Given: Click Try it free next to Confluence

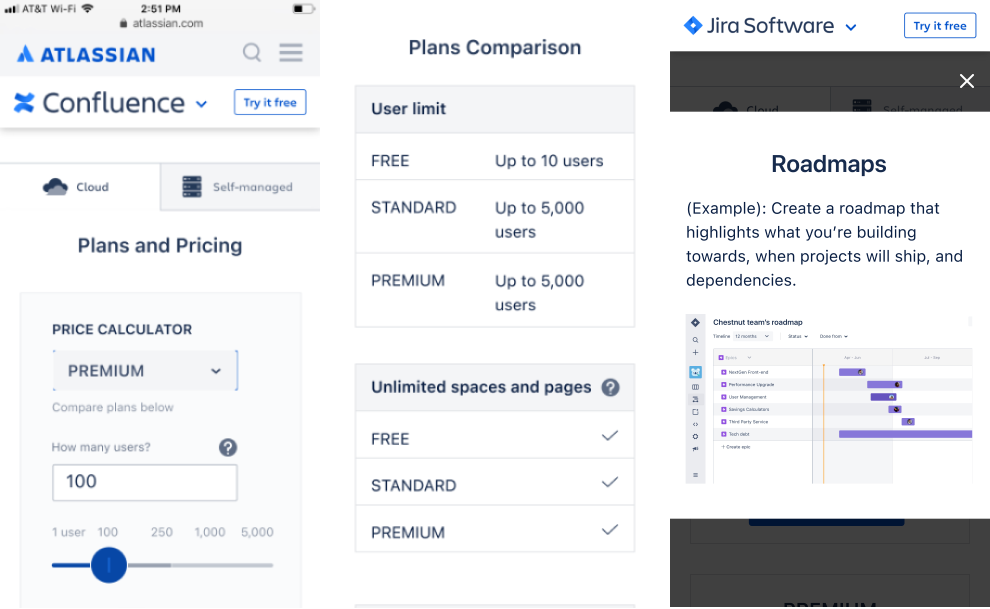Looking at the screenshot, I should tap(269, 102).
